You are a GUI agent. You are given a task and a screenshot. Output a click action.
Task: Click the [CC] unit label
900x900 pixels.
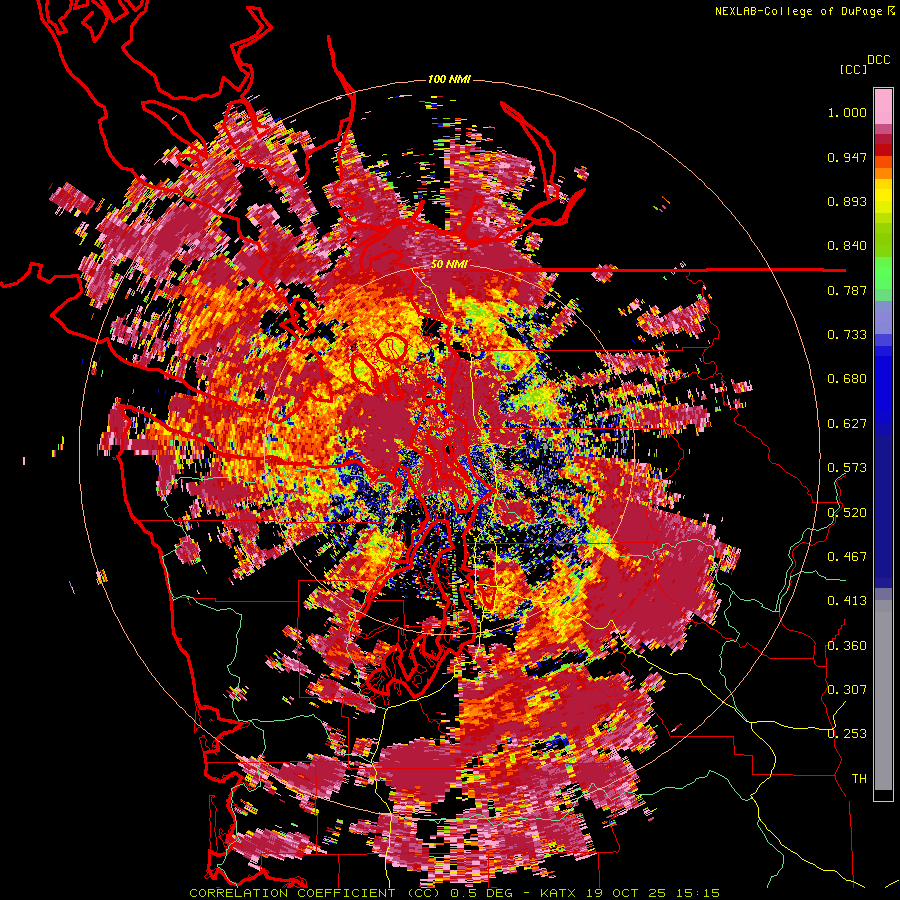853,69
